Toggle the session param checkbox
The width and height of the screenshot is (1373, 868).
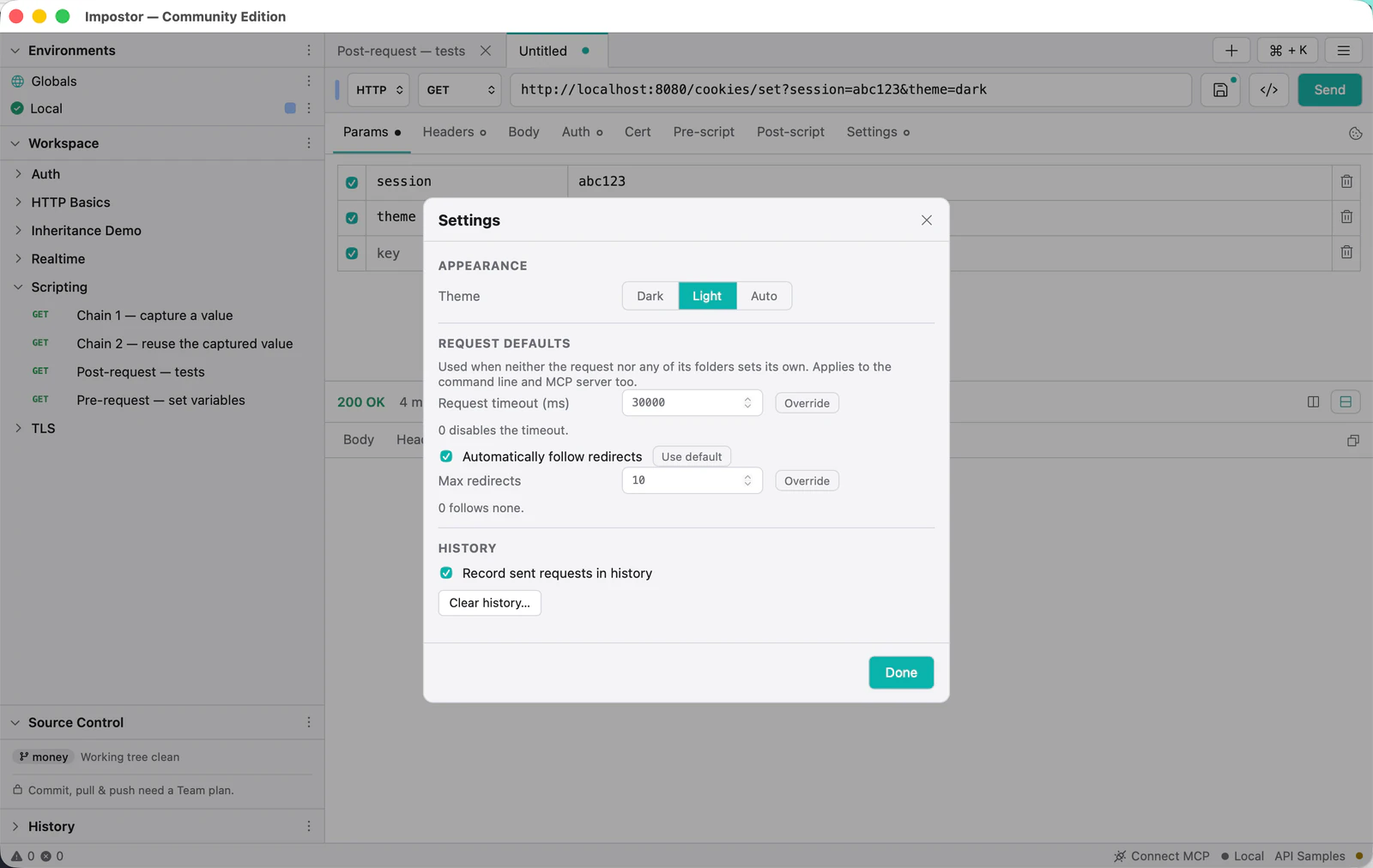[352, 182]
